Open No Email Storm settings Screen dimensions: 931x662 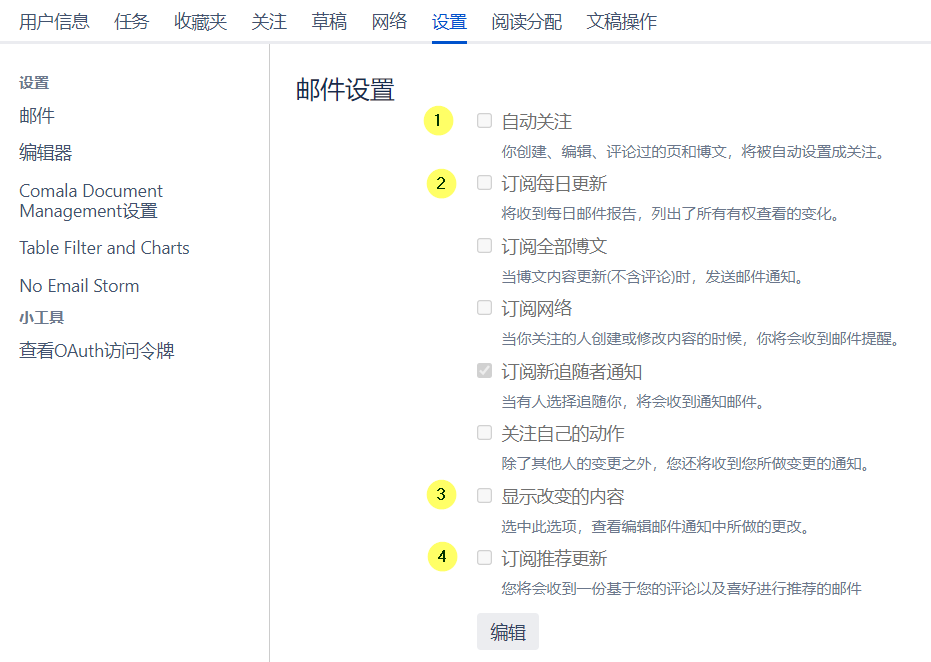(x=80, y=286)
